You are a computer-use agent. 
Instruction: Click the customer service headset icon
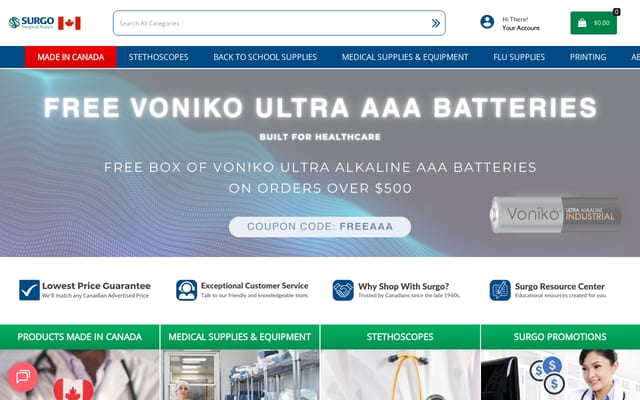(x=187, y=290)
